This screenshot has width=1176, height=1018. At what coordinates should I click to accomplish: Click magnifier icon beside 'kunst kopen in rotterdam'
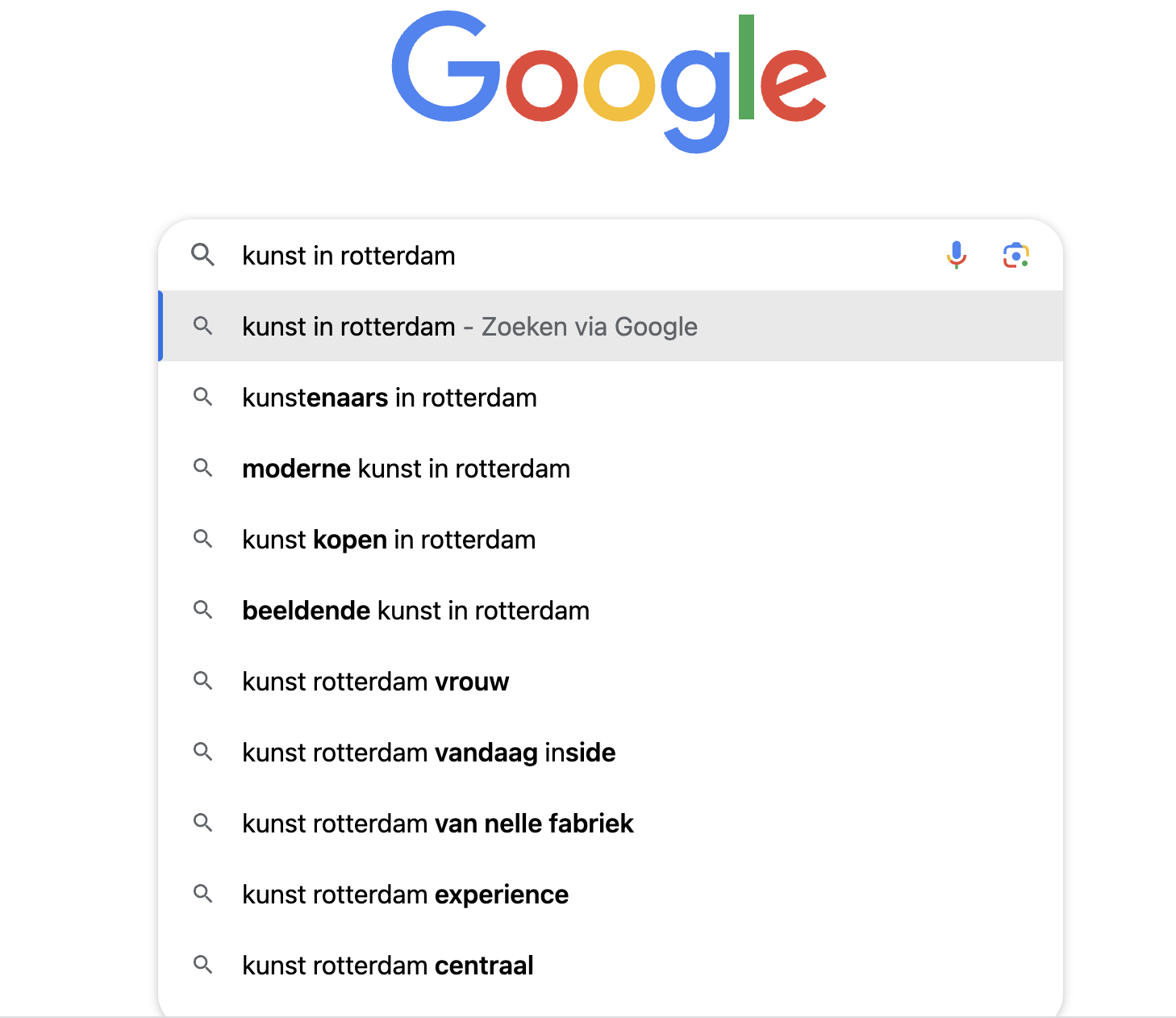[202, 539]
